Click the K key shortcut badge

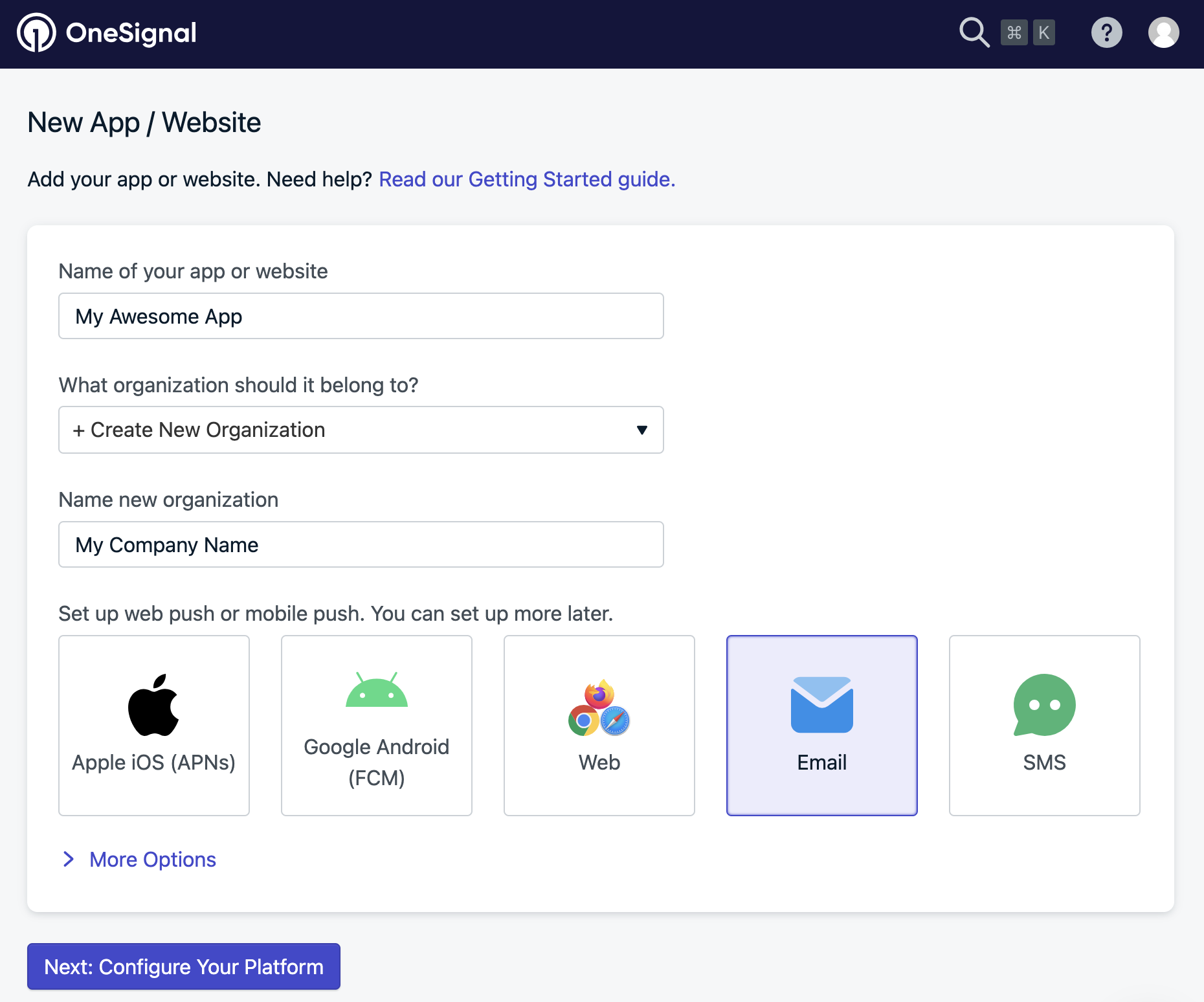tap(1043, 32)
